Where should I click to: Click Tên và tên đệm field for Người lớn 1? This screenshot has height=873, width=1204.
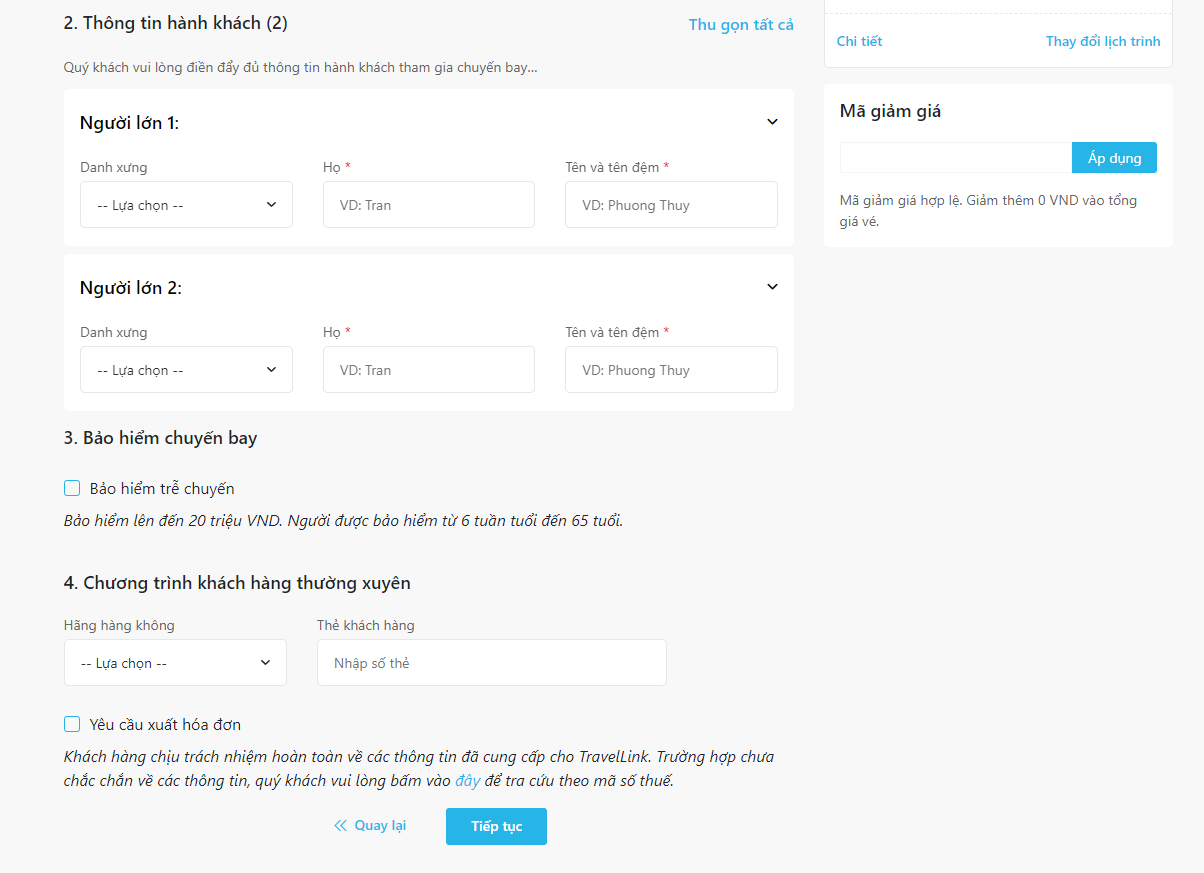(670, 205)
